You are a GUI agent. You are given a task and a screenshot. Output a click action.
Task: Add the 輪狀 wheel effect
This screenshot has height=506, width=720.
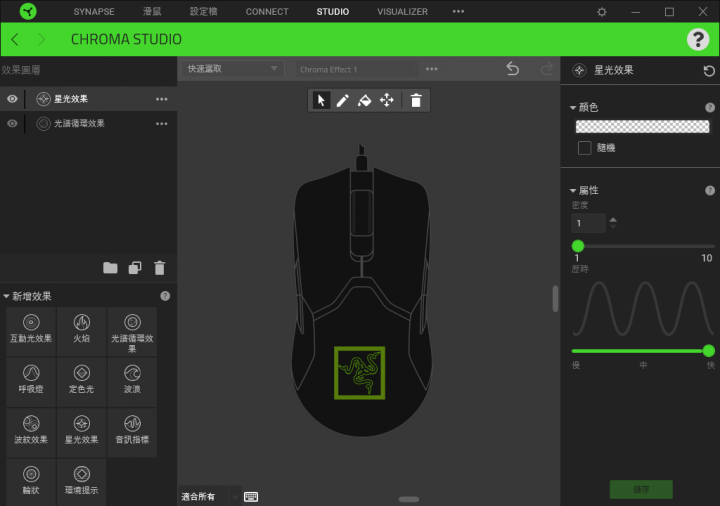[x=31, y=482]
